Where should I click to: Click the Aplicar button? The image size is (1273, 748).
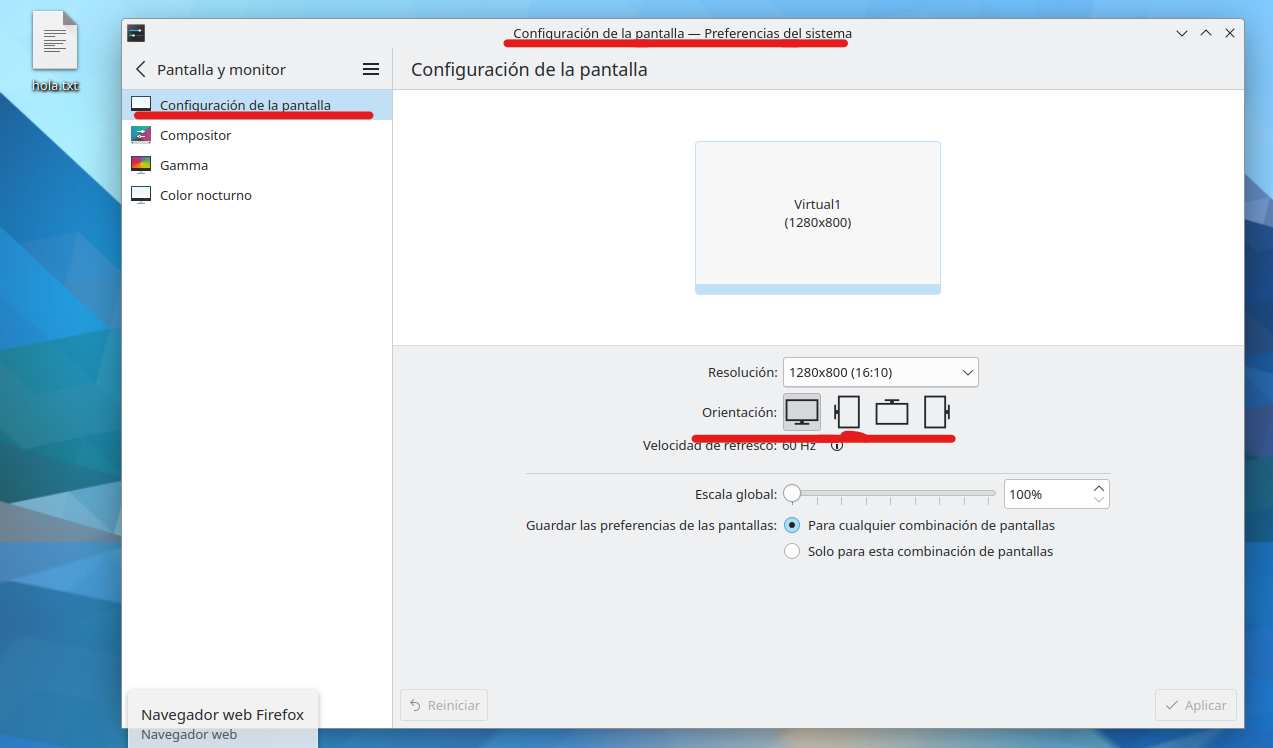point(1195,704)
